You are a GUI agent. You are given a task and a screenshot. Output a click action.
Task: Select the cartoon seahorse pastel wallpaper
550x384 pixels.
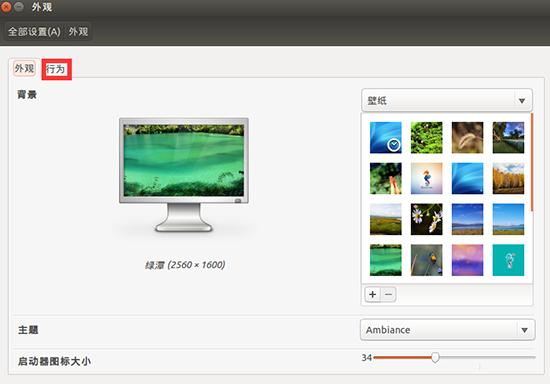click(x=427, y=178)
